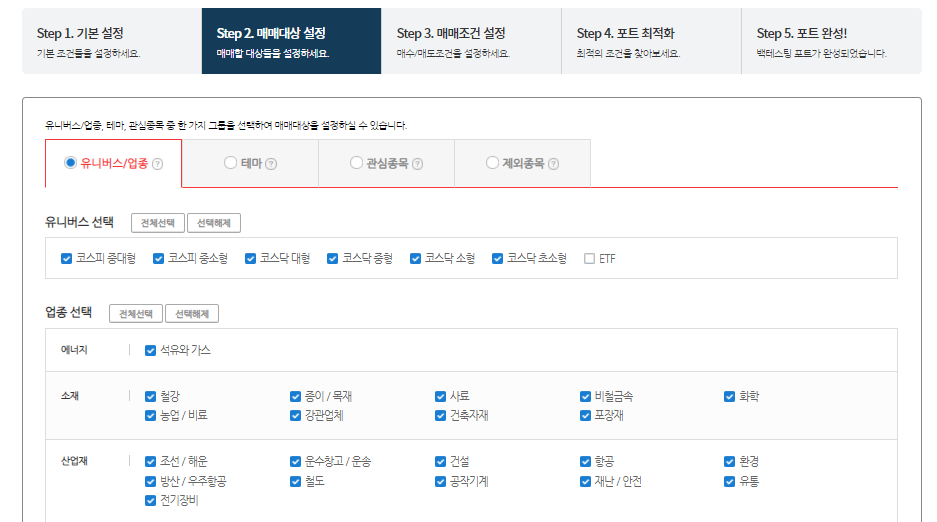Uncheck 코스닥 초소형 checkbox
The width and height of the screenshot is (937, 522).
497,259
